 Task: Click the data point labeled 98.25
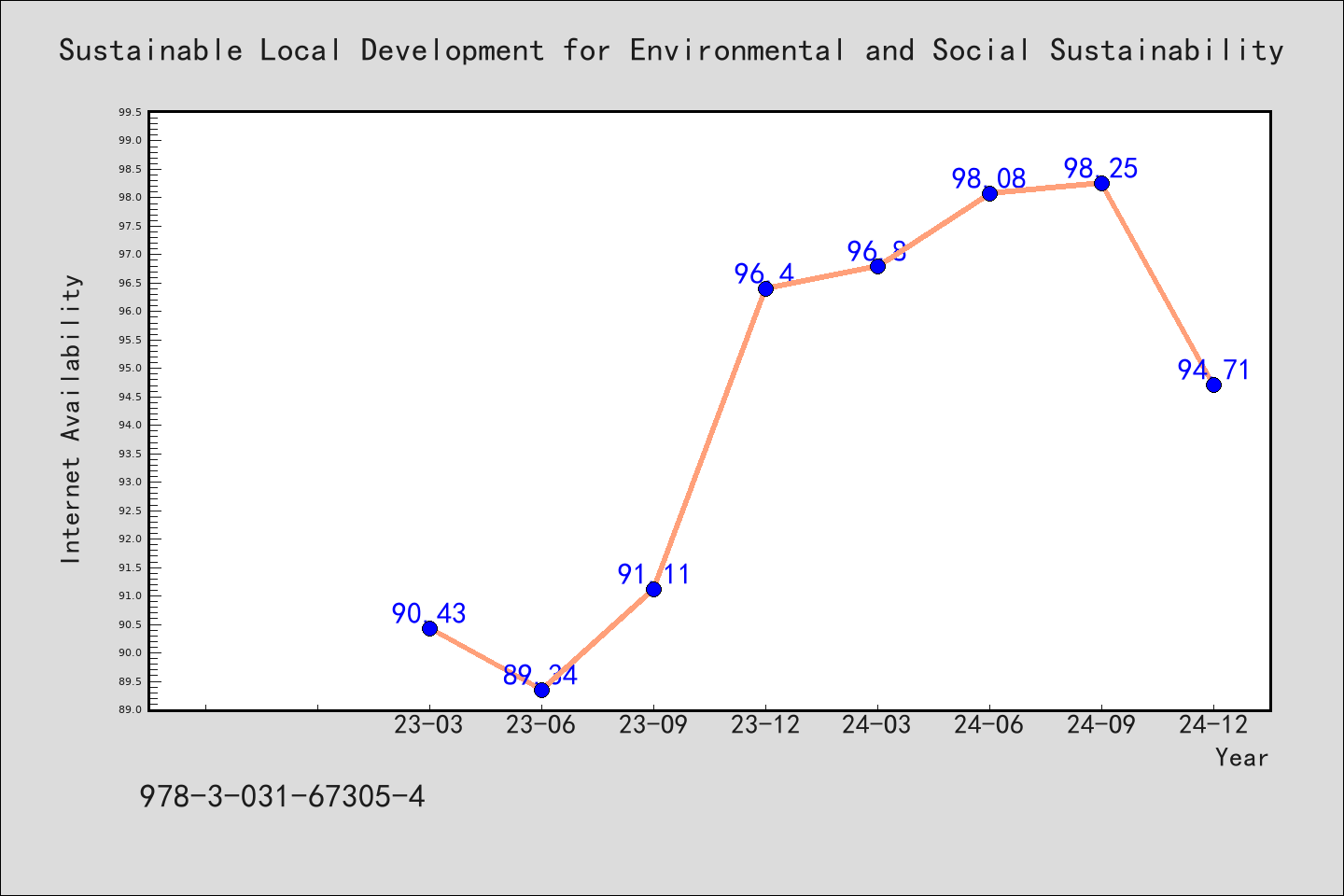(1101, 183)
